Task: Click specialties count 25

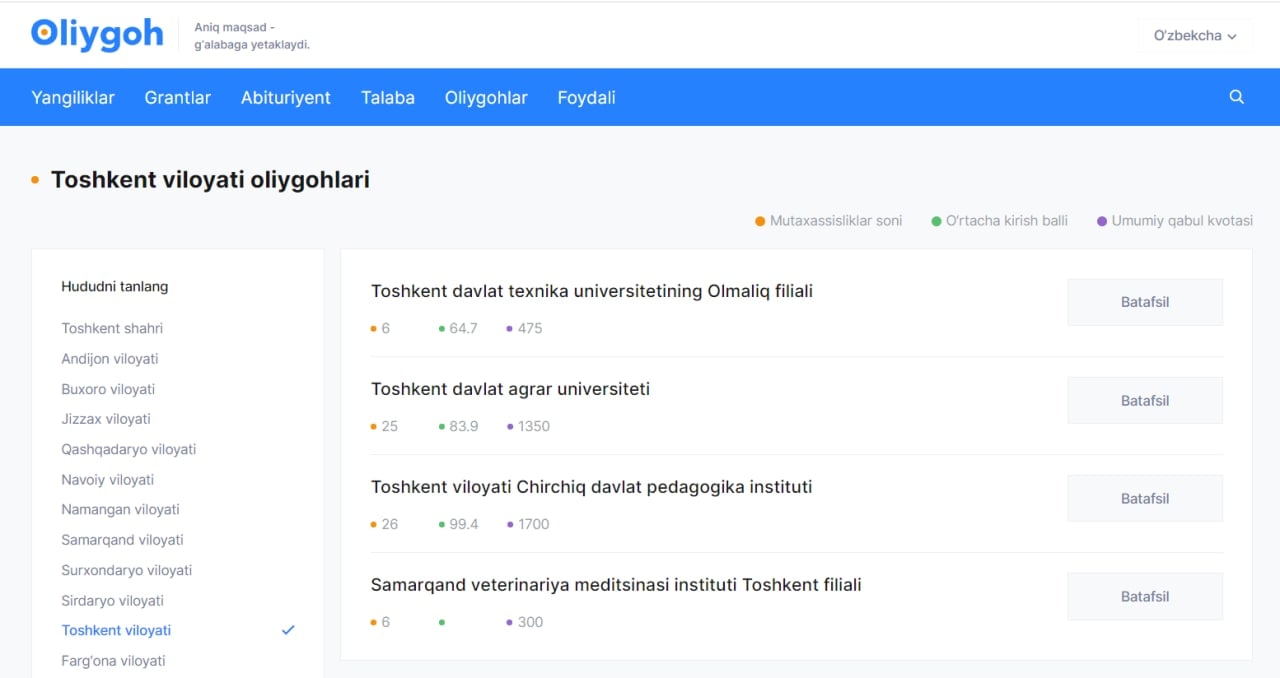Action: [x=389, y=426]
